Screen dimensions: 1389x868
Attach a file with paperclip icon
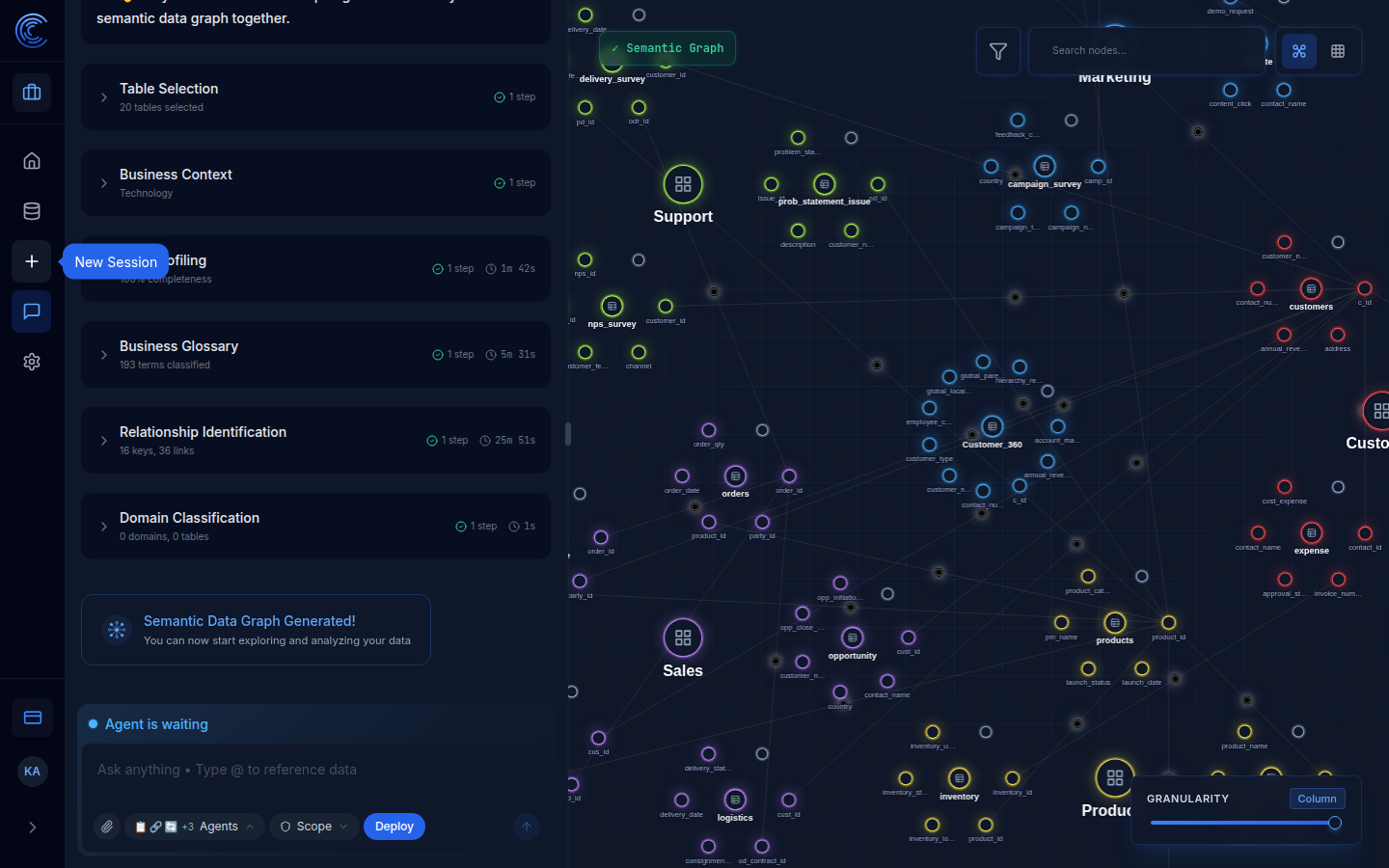coord(107,827)
